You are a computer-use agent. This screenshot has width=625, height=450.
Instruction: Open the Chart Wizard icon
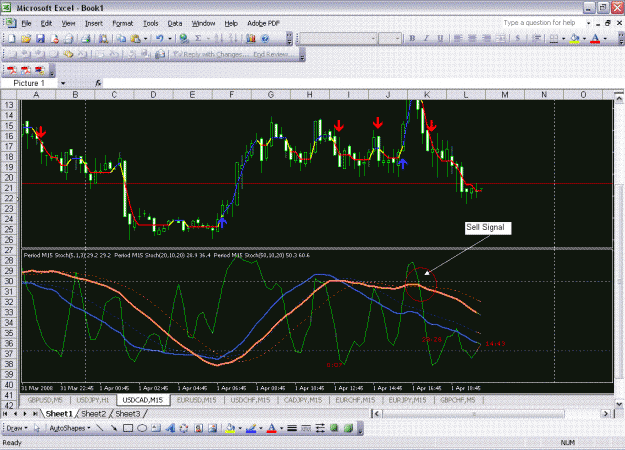[x=251, y=39]
